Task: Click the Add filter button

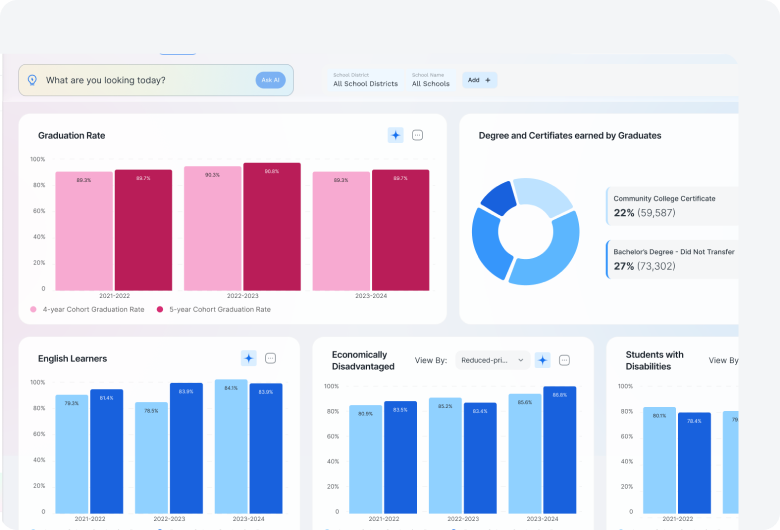Action: [479, 80]
